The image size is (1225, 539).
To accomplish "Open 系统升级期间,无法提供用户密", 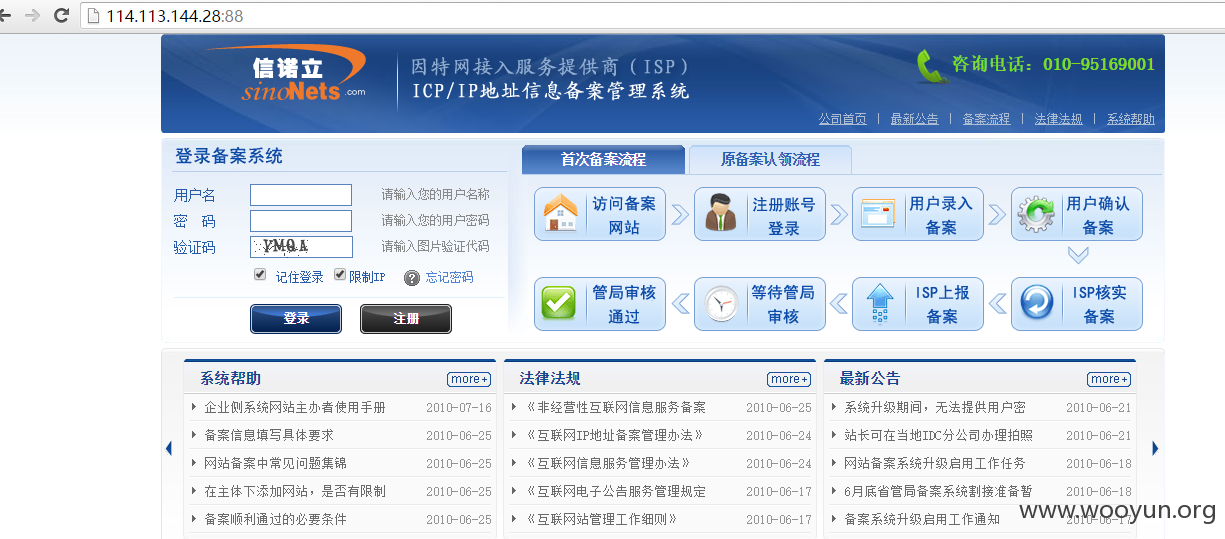I will coord(935,408).
